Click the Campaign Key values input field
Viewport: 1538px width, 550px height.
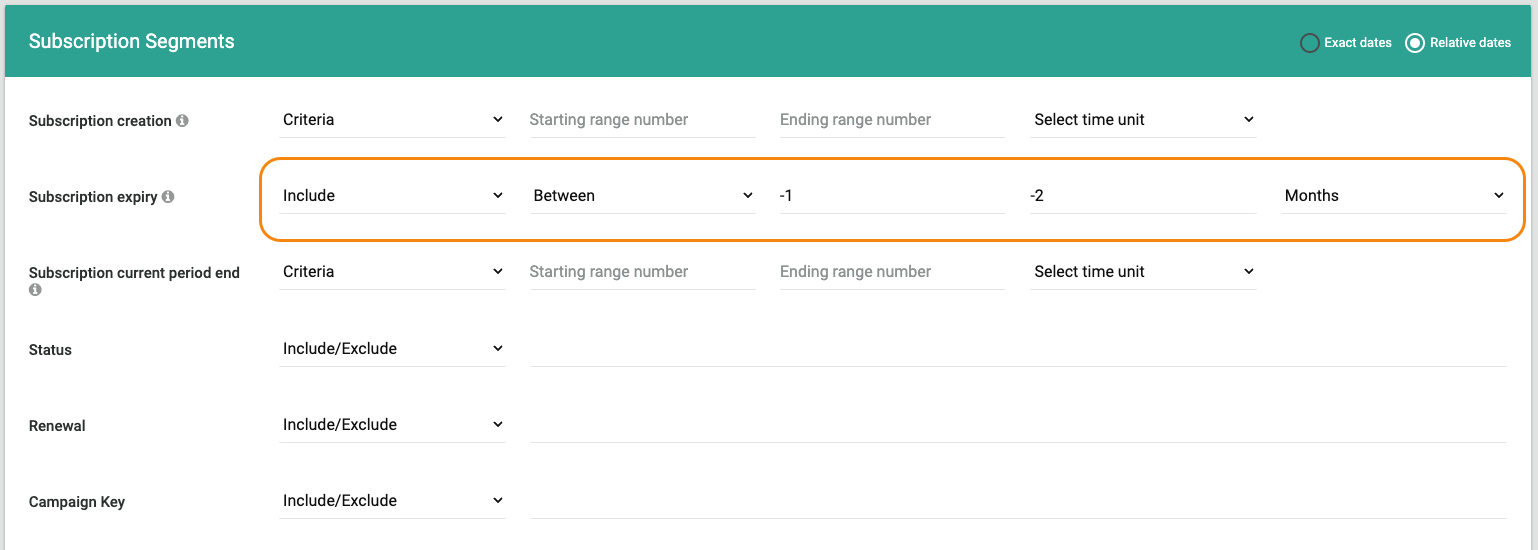coord(1018,501)
